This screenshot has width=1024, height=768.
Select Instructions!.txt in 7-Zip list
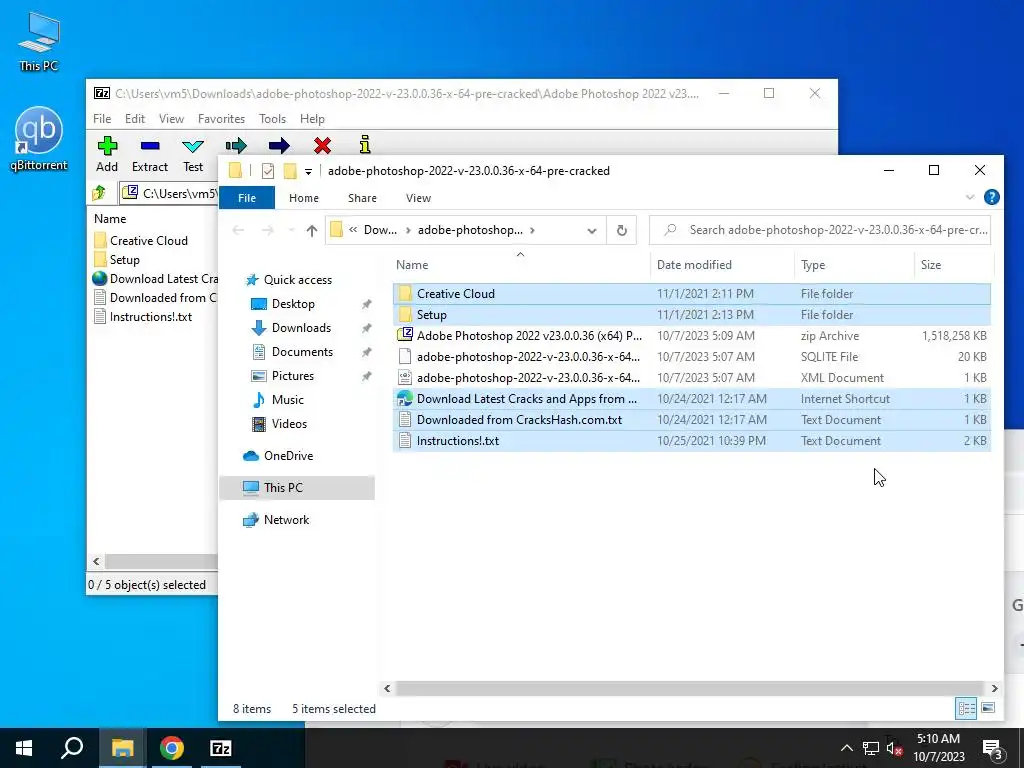150,317
